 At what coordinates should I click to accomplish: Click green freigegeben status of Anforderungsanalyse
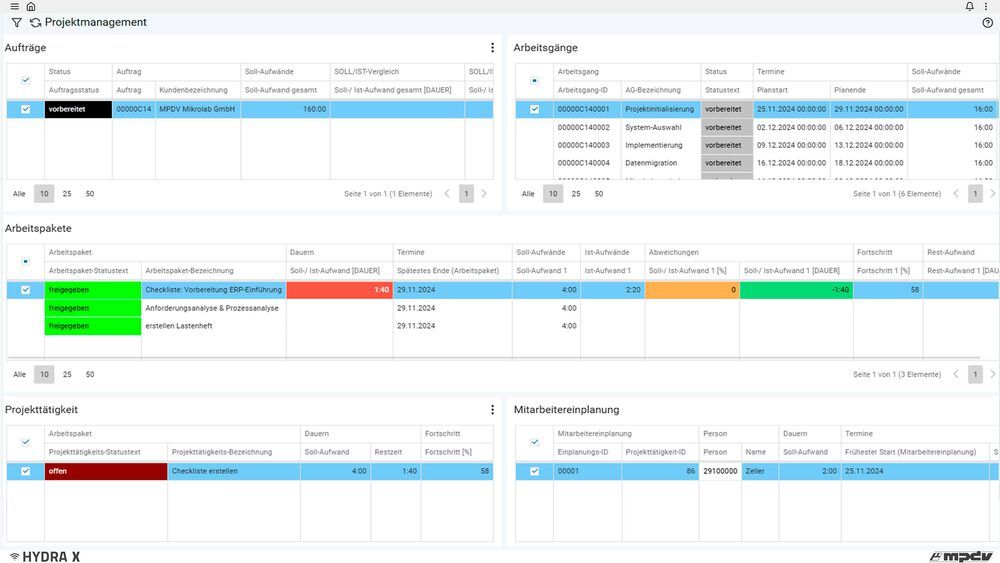click(92, 308)
